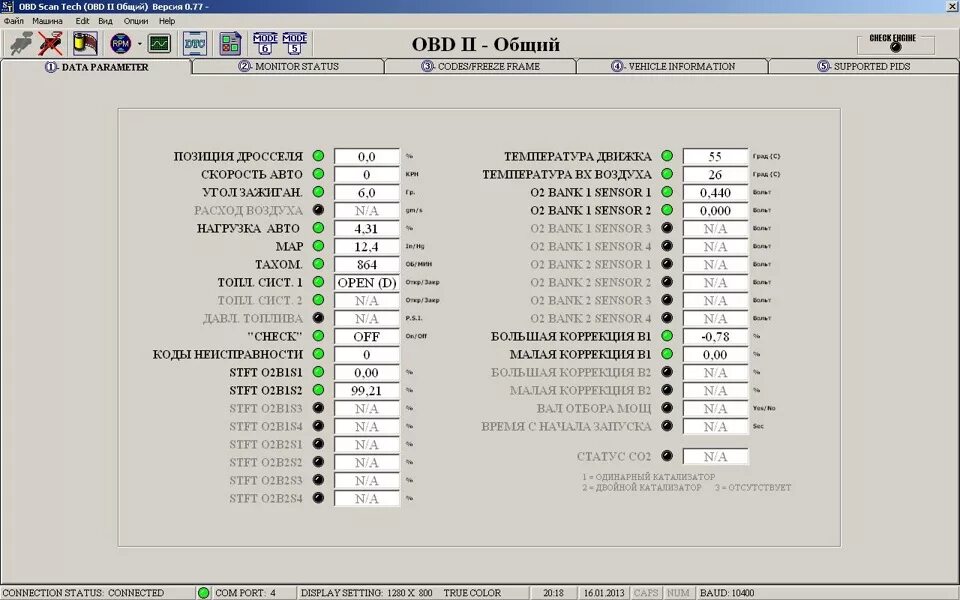
Task: Click the MAP value field 12,4
Action: [367, 247]
